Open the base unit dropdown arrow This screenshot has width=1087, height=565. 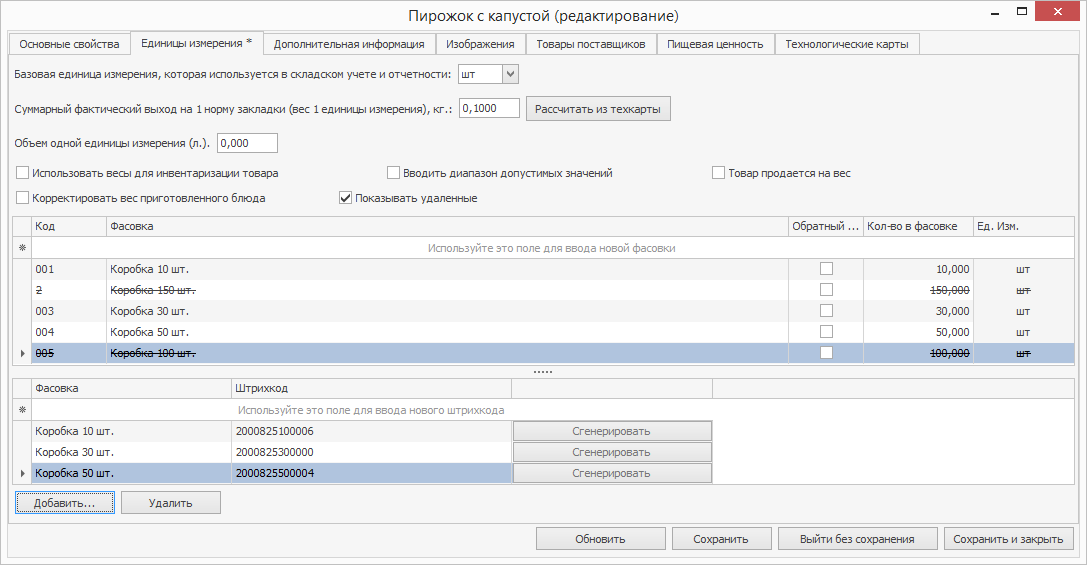[510, 75]
